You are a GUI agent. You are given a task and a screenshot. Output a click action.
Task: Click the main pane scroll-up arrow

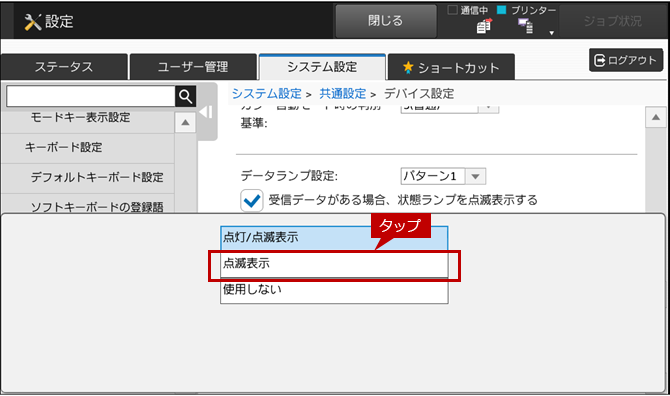pyautogui.click(x=656, y=117)
